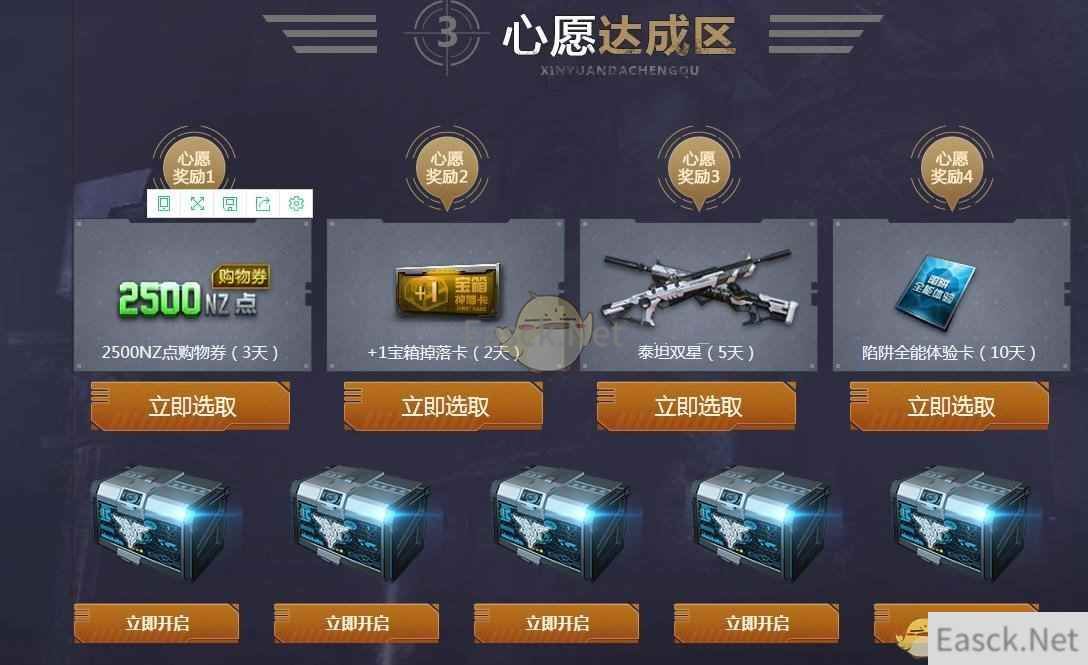Click the share export icon in floating toolbar

point(263,203)
